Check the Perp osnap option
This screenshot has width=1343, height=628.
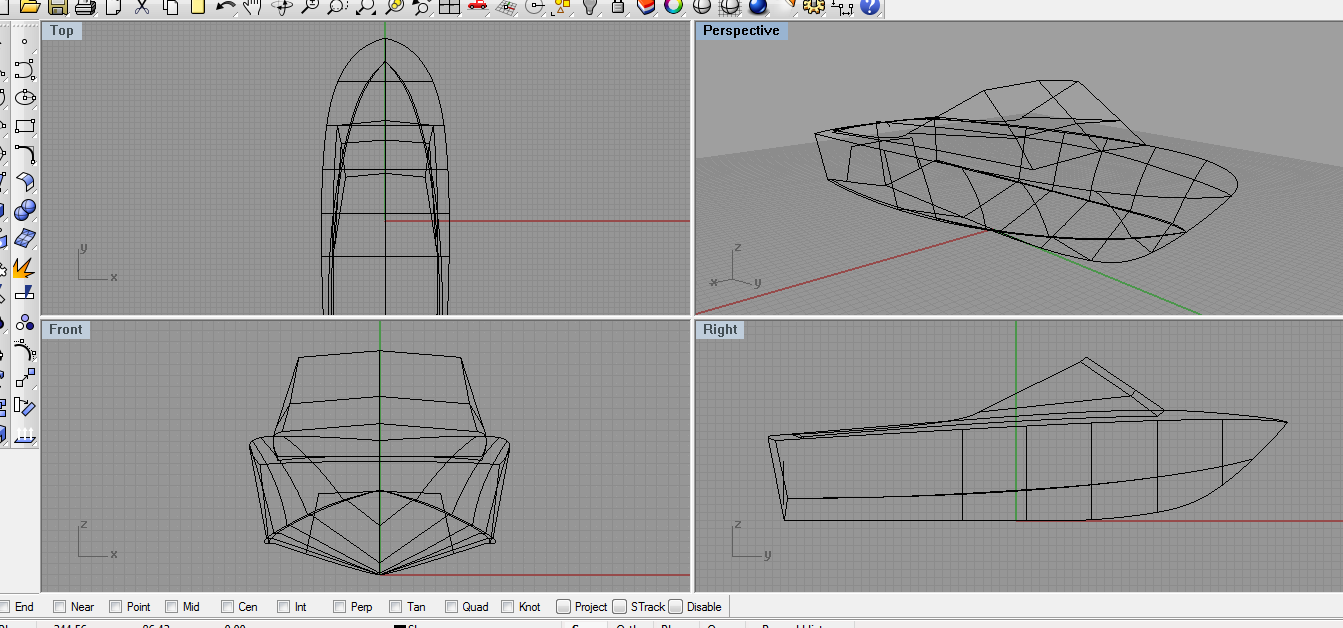point(340,606)
